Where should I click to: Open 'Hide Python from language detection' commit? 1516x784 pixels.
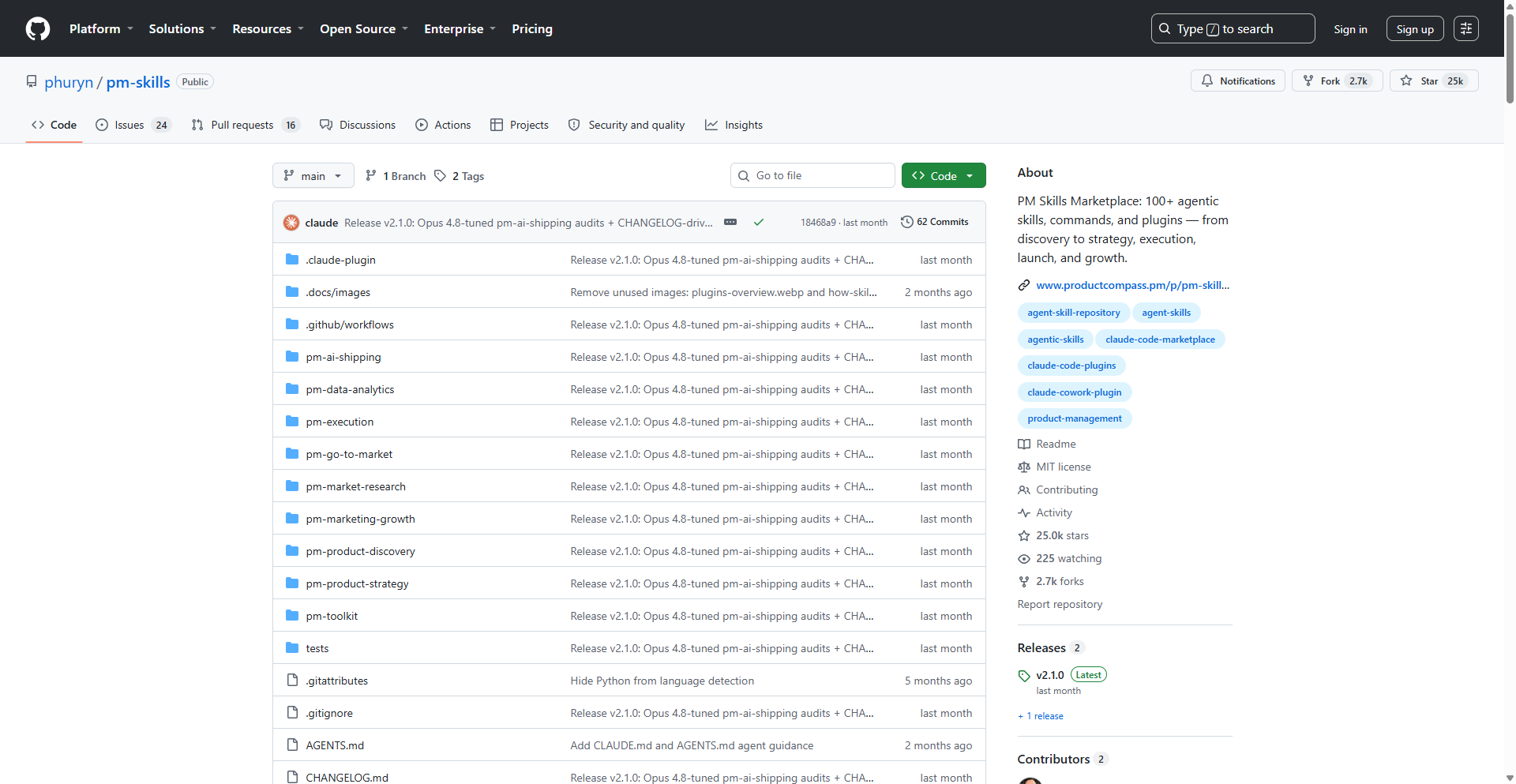click(662, 681)
